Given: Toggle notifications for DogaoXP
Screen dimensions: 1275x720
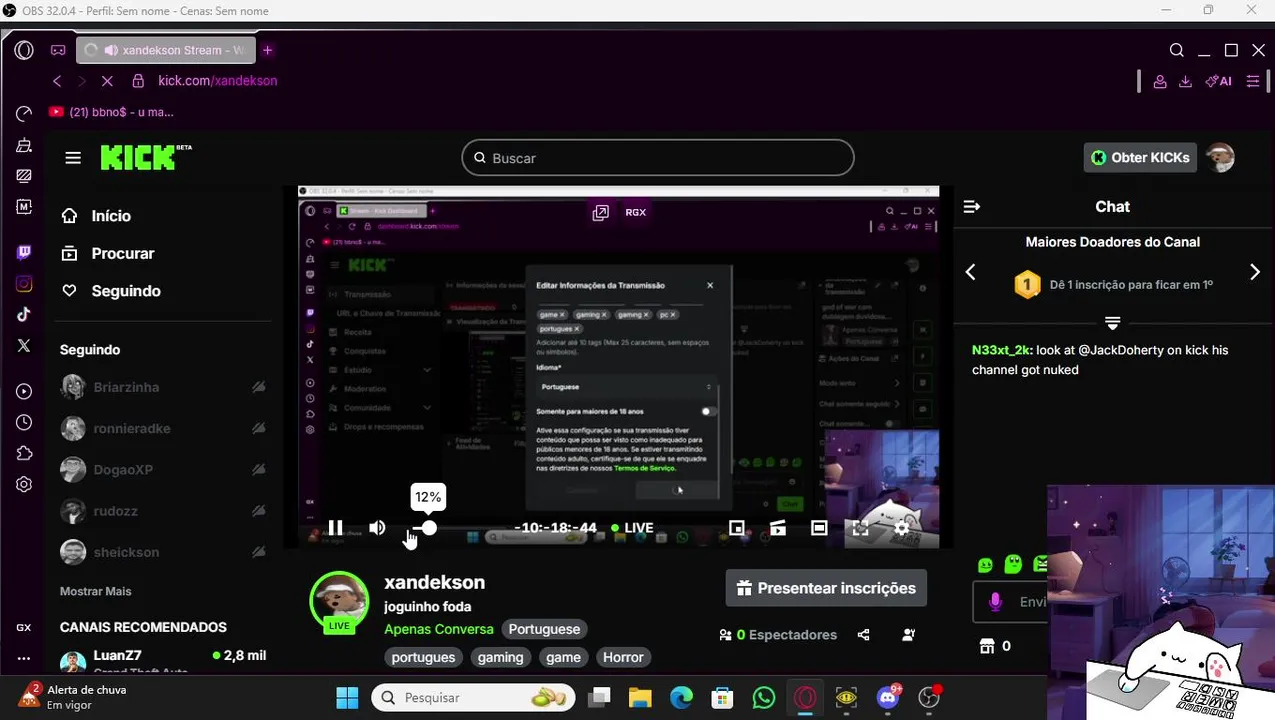Looking at the screenshot, I should click(258, 469).
